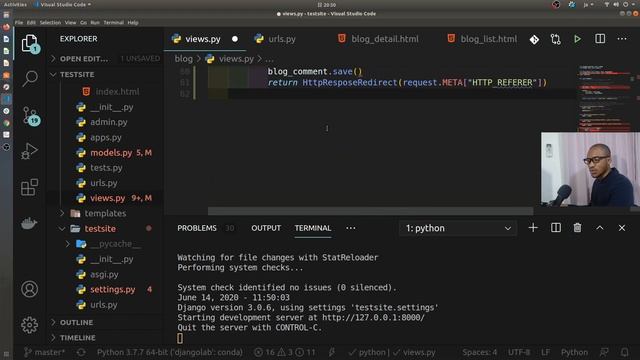Viewport: 640px width, 360px height.
Task: Open the Run and Debug view
Action: [30, 151]
